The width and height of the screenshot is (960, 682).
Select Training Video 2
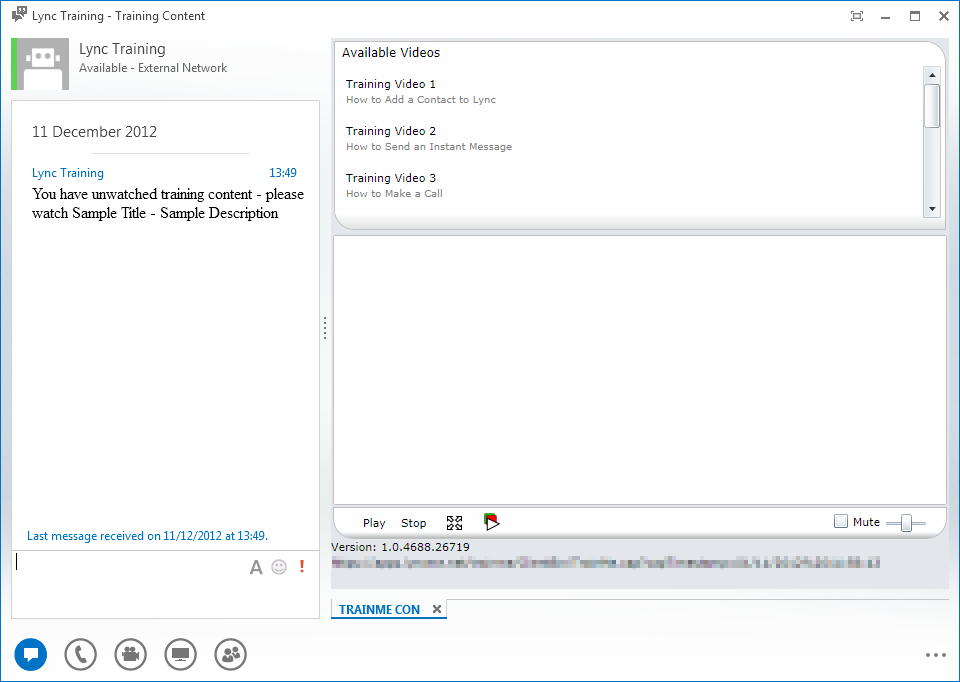click(391, 131)
